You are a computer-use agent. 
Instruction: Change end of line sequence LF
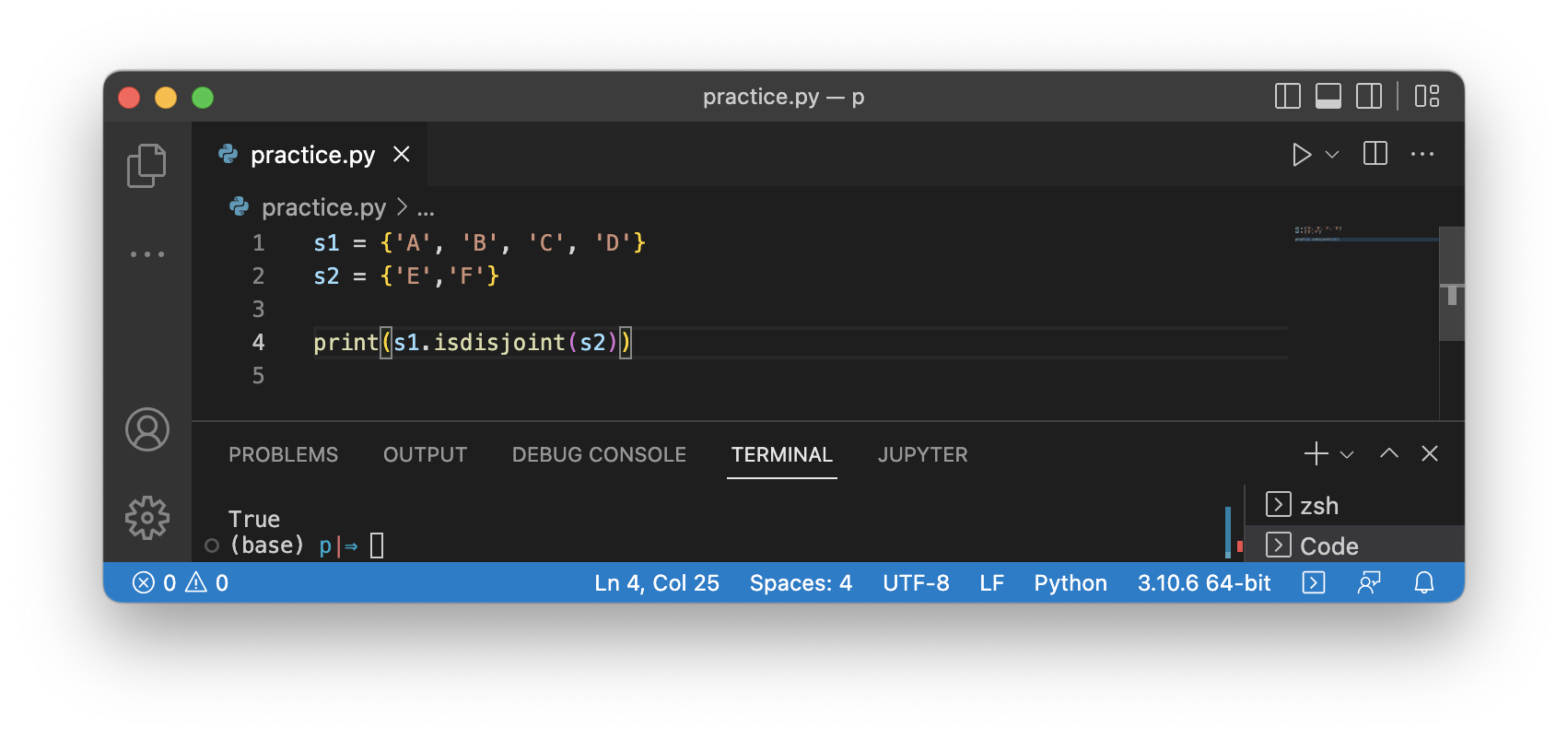[x=991, y=582]
